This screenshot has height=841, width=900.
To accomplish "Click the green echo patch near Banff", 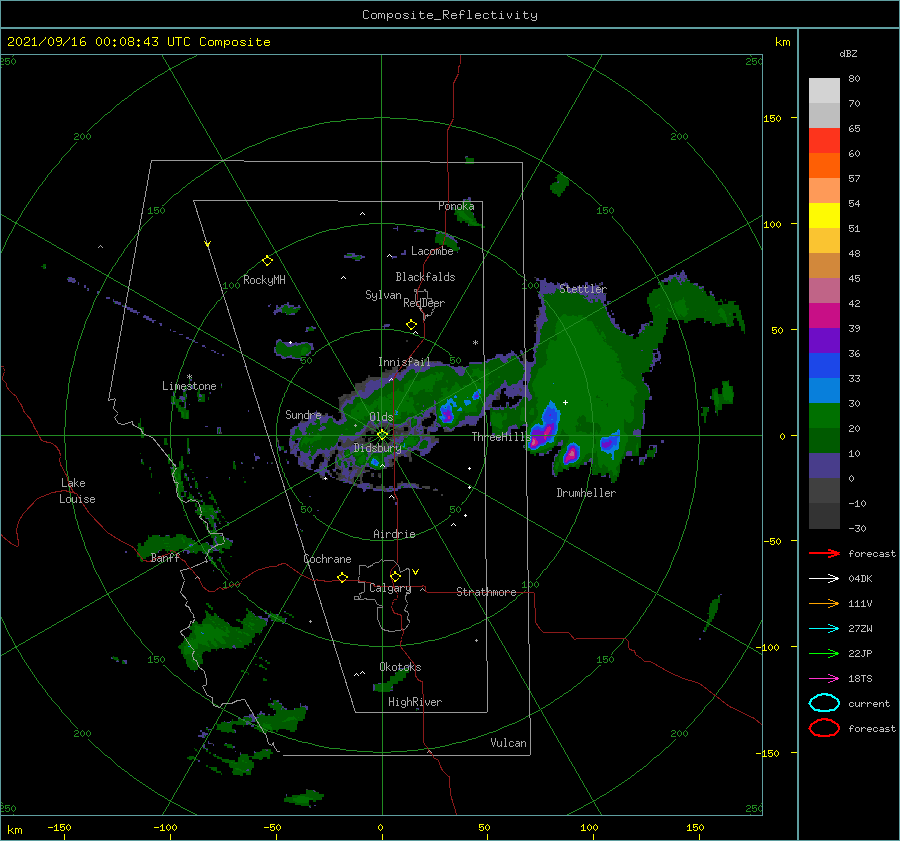I will pos(184,546).
